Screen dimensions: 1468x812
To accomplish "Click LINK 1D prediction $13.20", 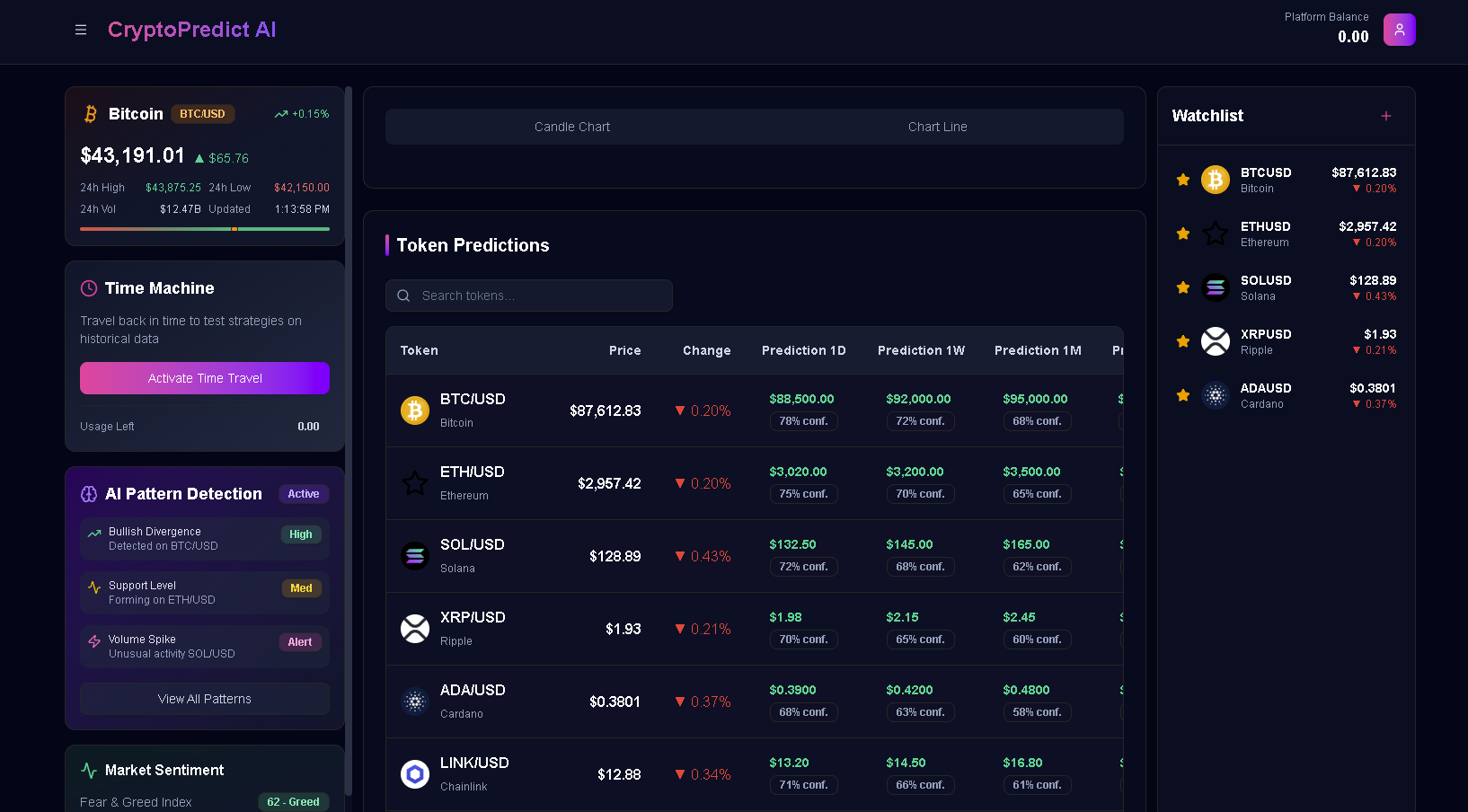I will point(790,763).
